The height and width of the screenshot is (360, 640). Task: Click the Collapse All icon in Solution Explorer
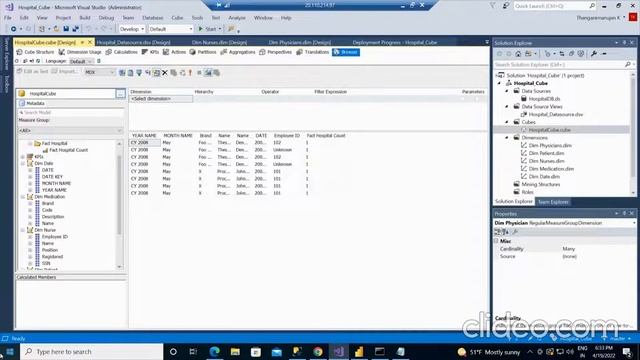click(571, 54)
